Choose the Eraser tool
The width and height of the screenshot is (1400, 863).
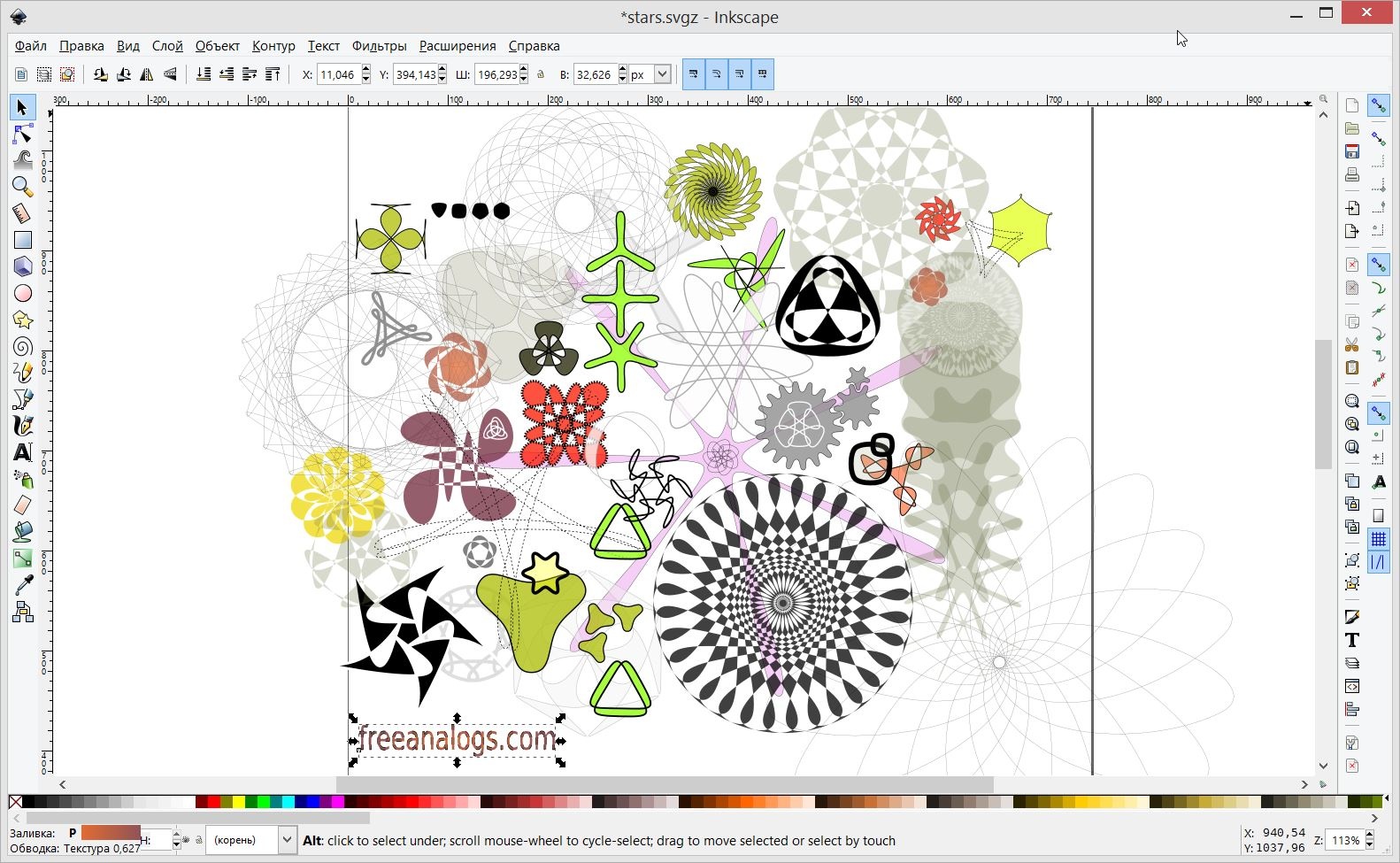point(22,505)
